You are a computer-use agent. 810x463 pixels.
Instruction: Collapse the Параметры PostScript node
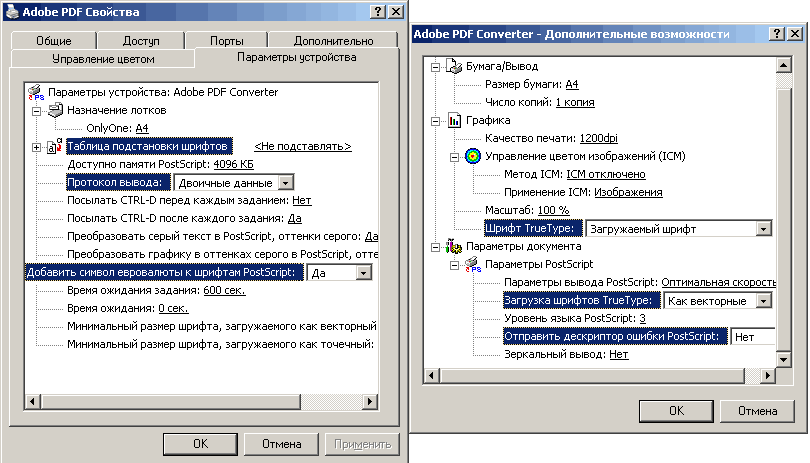pyautogui.click(x=455, y=265)
